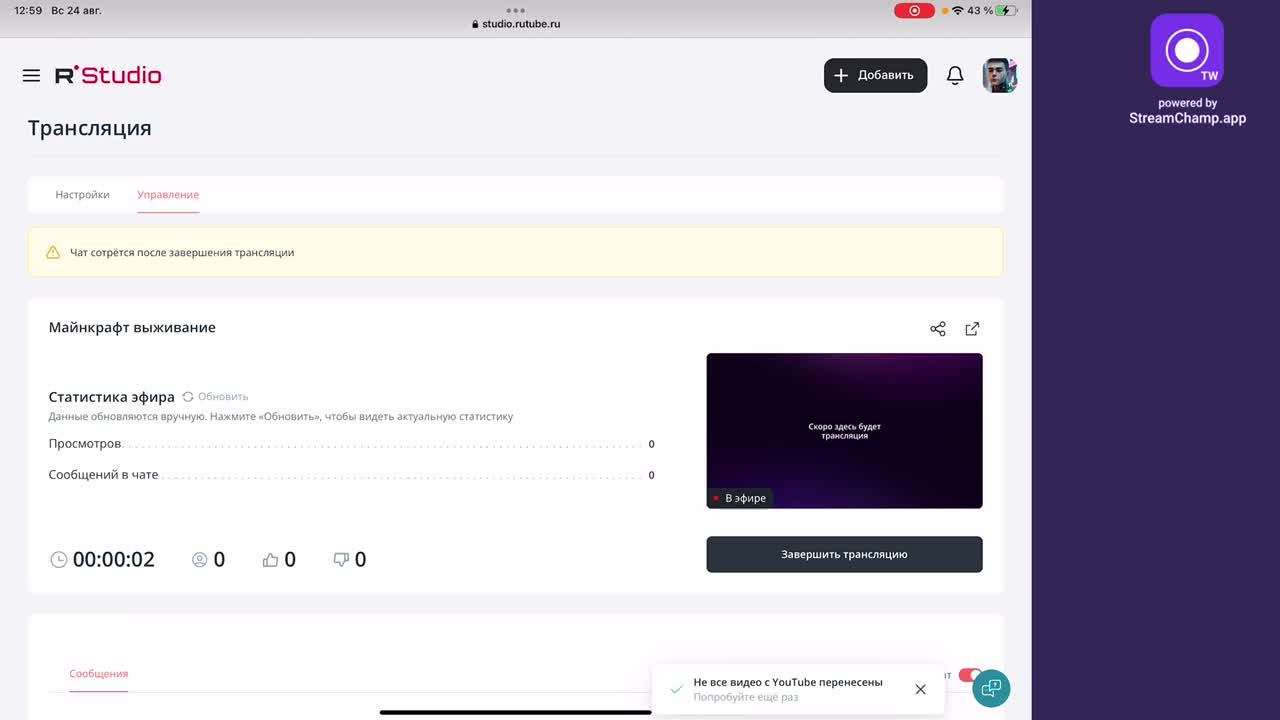Tap the studio.rutube.ru address bar
Image resolution: width=1280 pixels, height=720 pixels.
pyautogui.click(x=516, y=24)
